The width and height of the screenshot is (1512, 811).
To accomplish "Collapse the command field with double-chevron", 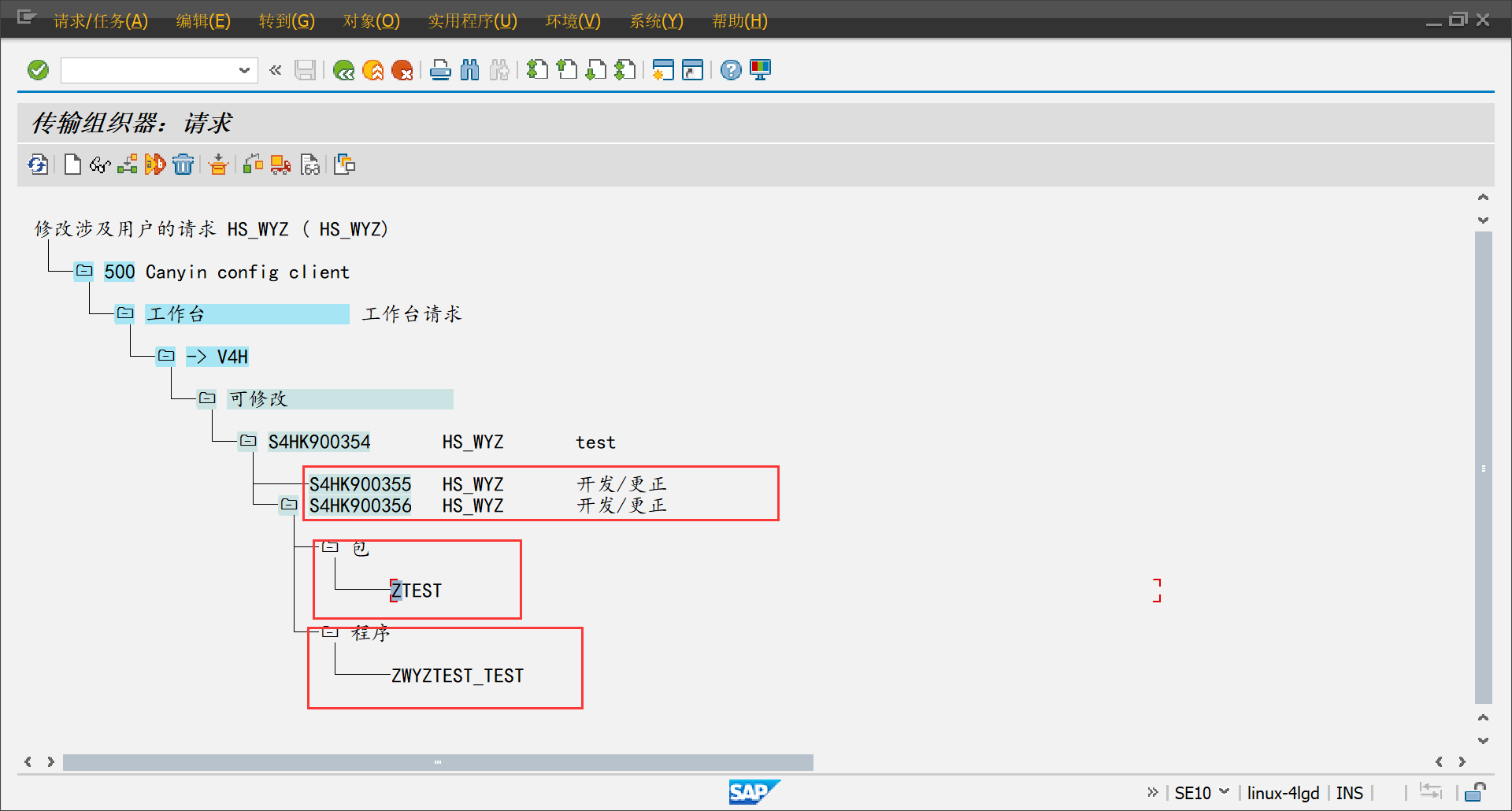I will (275, 70).
